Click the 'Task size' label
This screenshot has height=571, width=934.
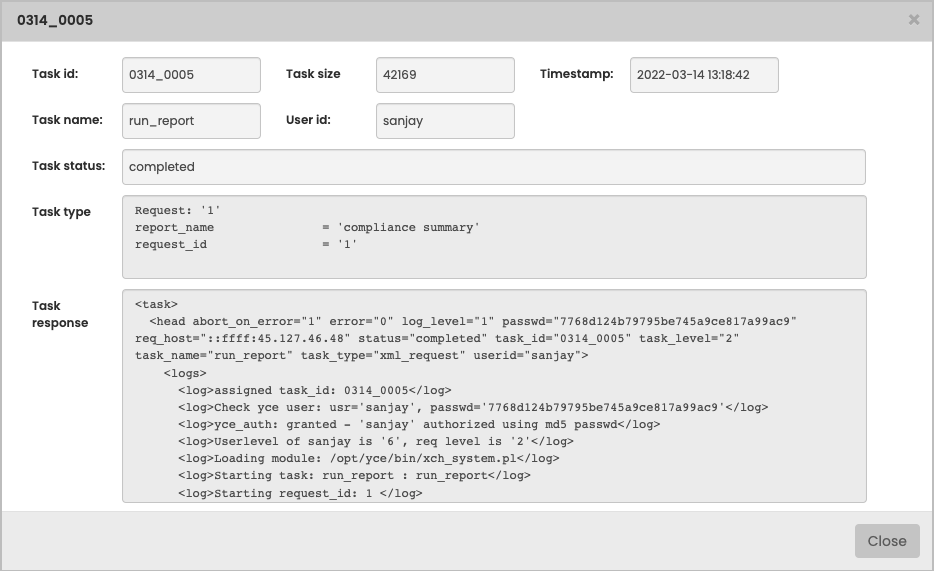click(x=313, y=74)
